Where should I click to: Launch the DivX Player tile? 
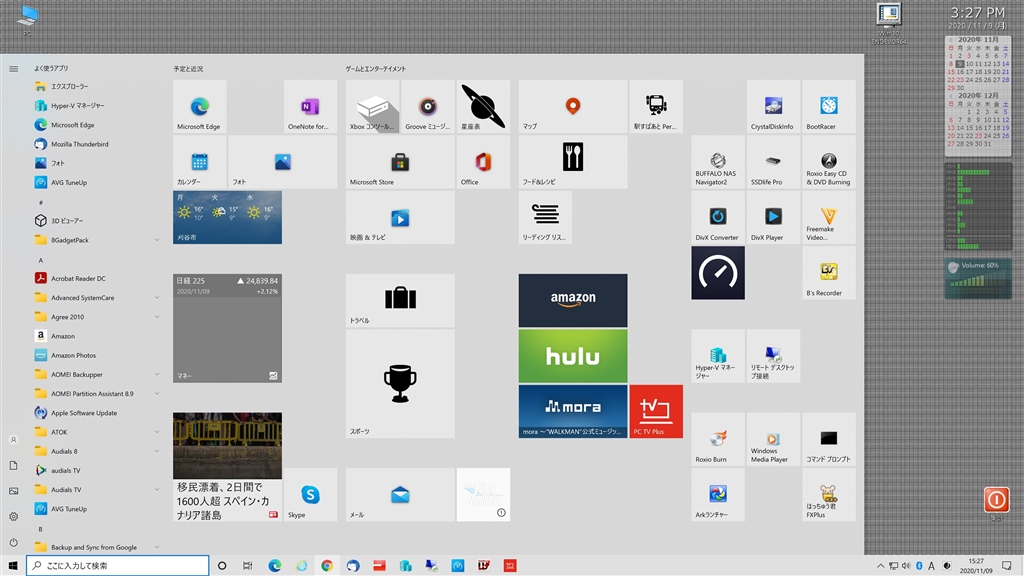point(773,217)
